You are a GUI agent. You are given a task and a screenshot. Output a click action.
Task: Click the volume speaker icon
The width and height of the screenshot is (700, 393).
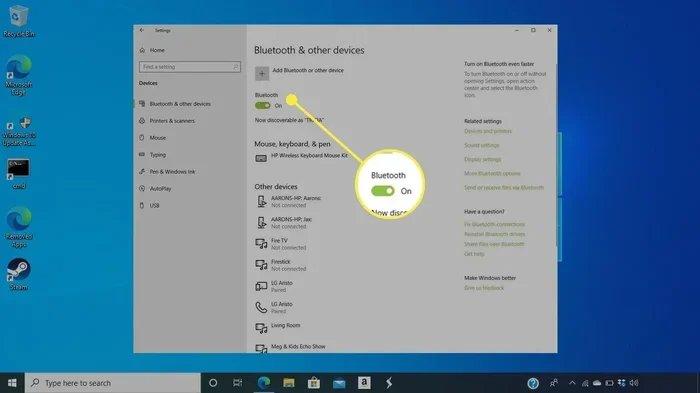pyautogui.click(x=633, y=383)
